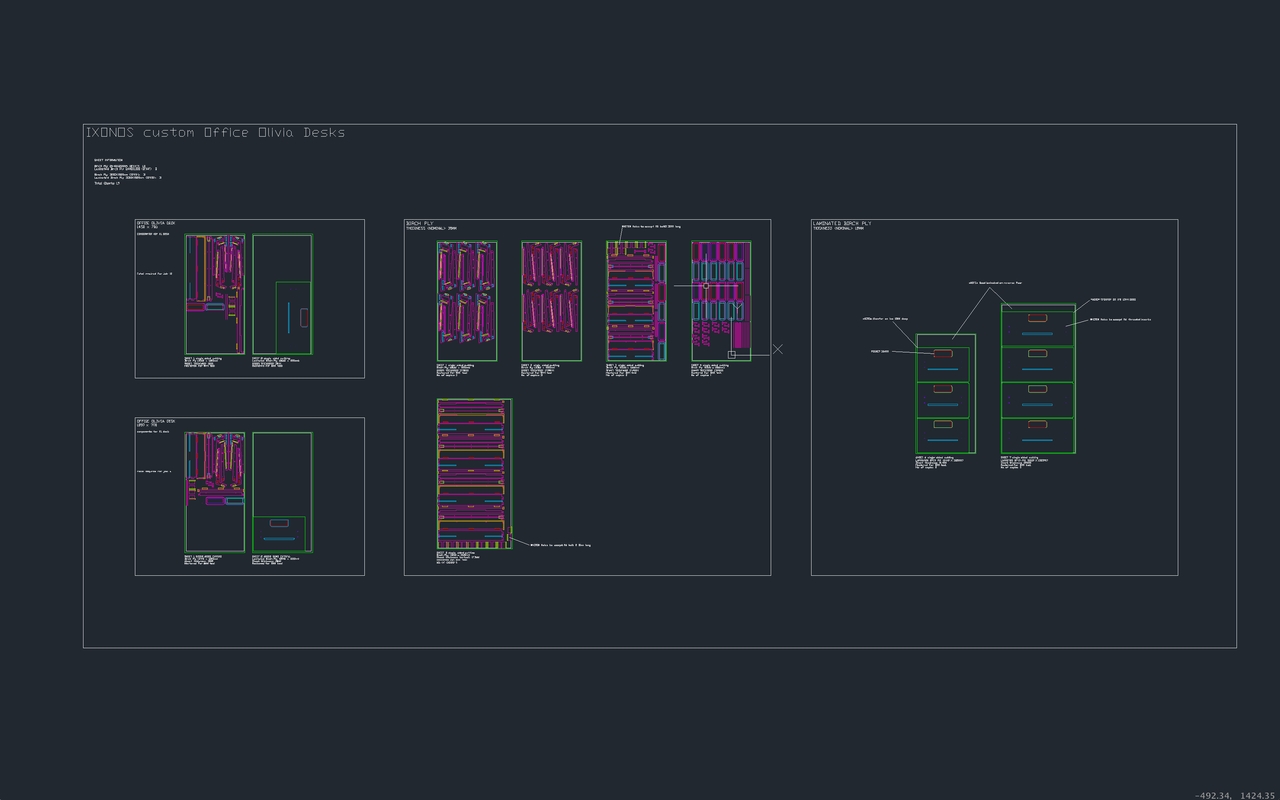
Task: Select the crosshair pick box on the nest sheet
Action: coord(706,286)
